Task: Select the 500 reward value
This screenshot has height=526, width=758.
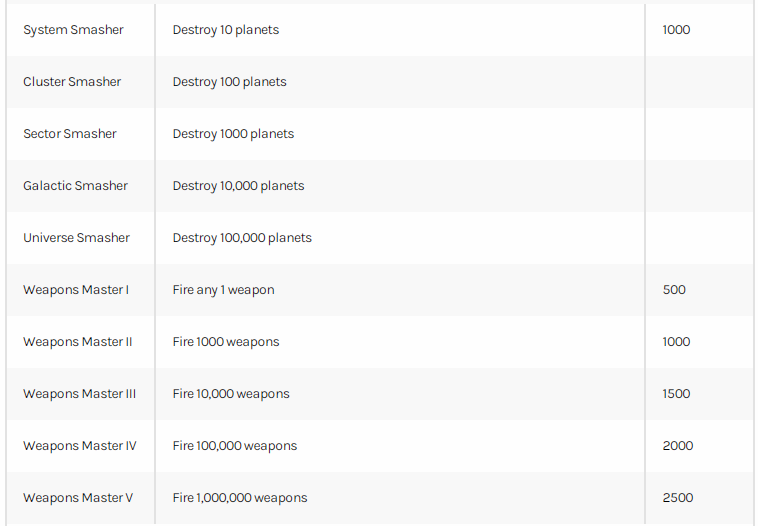Action: (674, 290)
